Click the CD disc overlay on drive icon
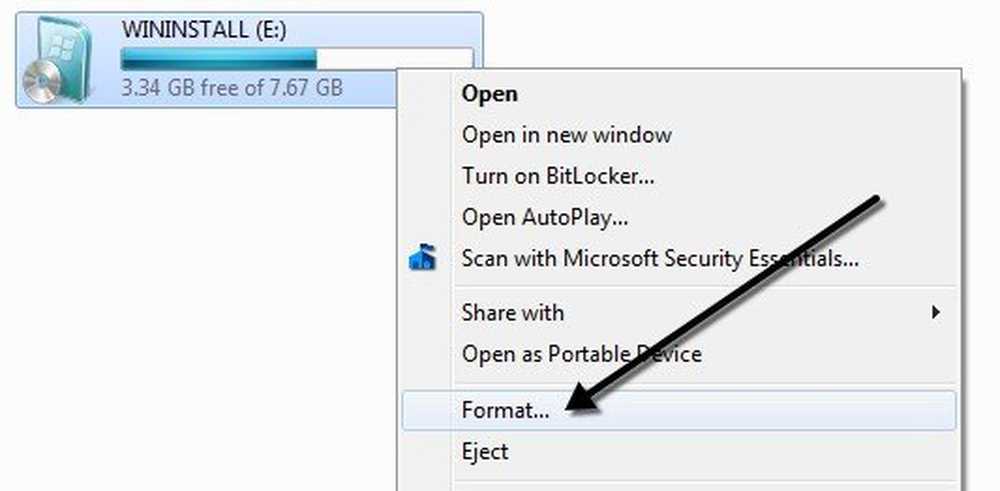This screenshot has height=491, width=1000. tap(42, 84)
